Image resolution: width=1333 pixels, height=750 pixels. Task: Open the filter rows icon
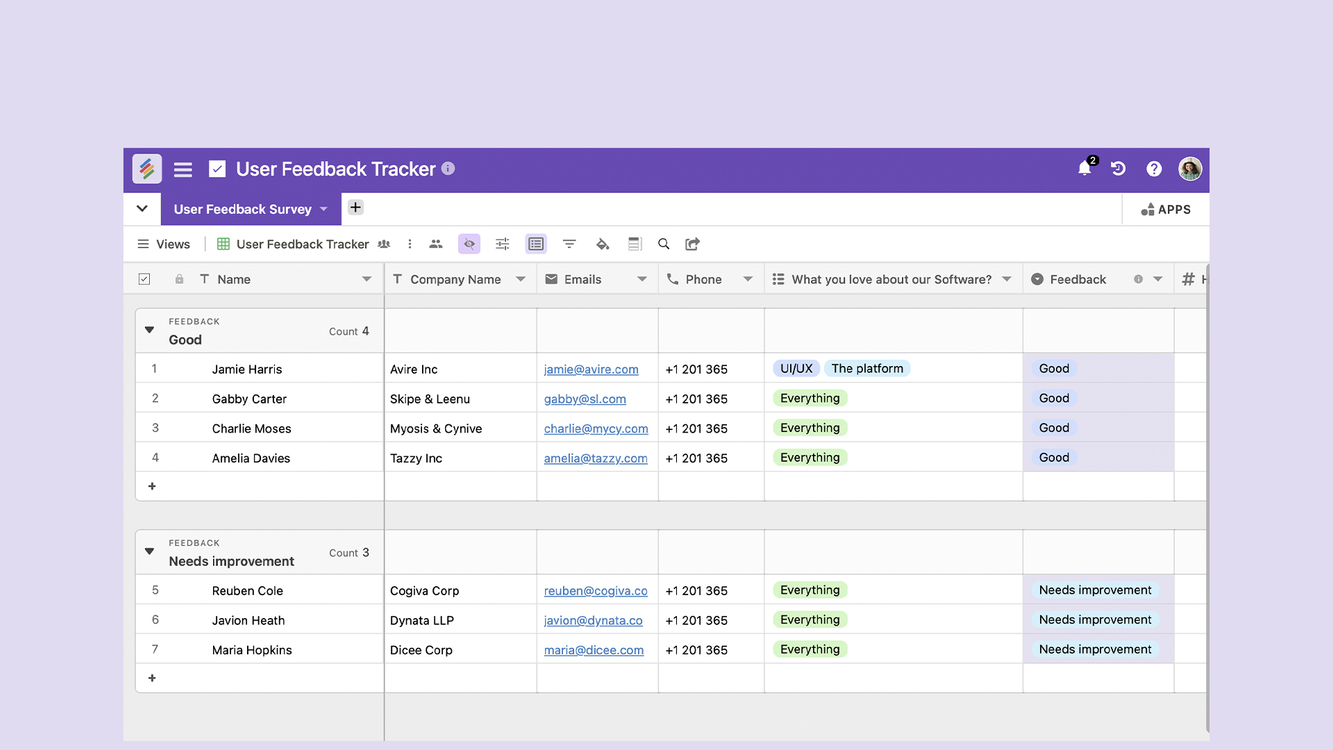tap(569, 244)
